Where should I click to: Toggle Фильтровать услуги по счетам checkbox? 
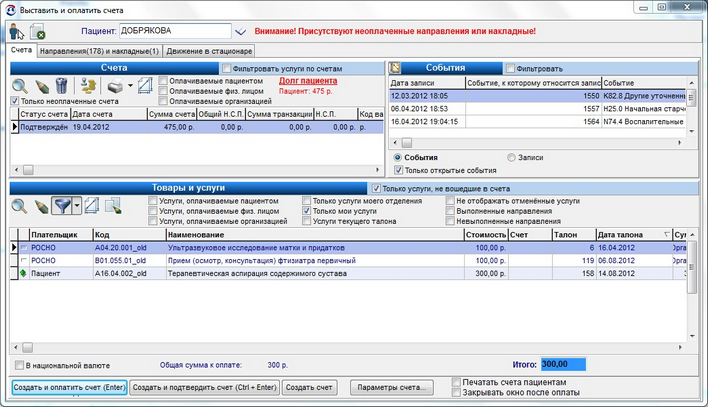point(227,69)
